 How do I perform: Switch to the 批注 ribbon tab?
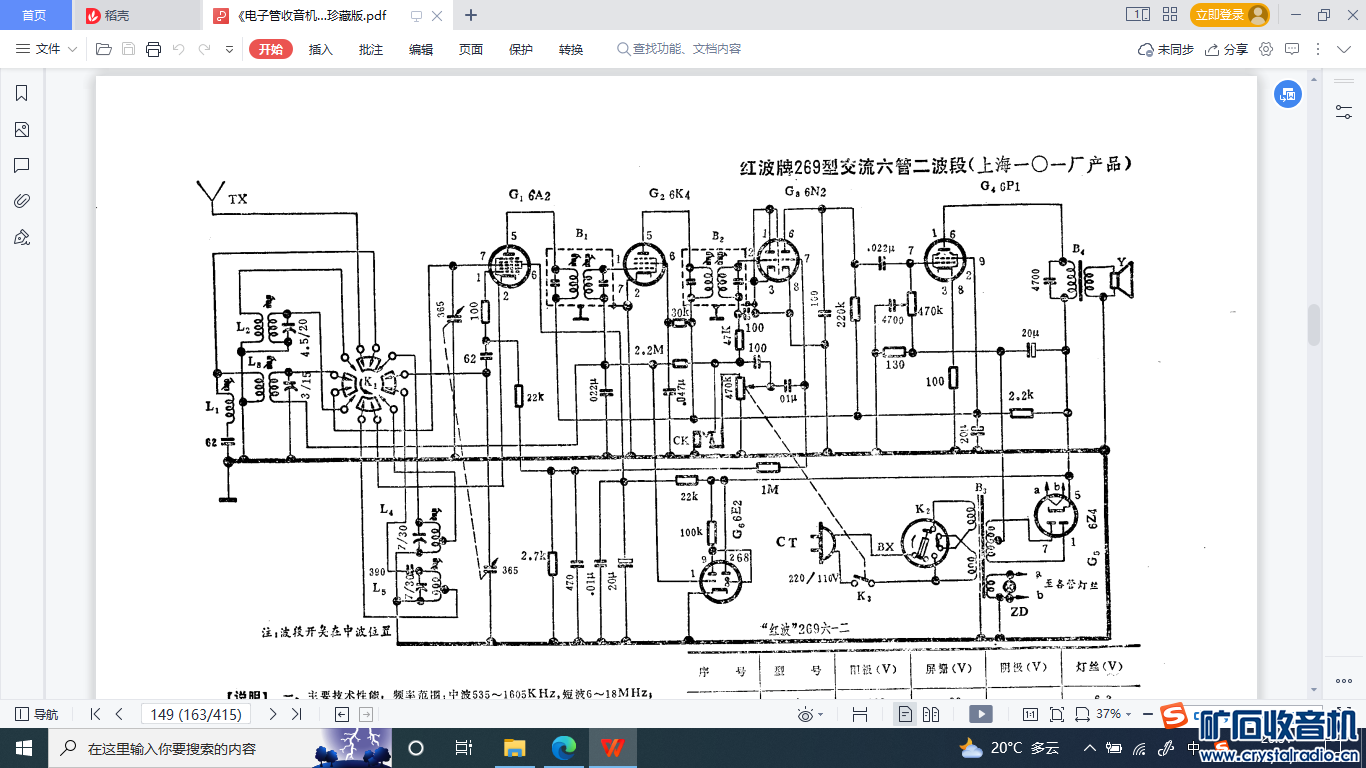(x=371, y=49)
